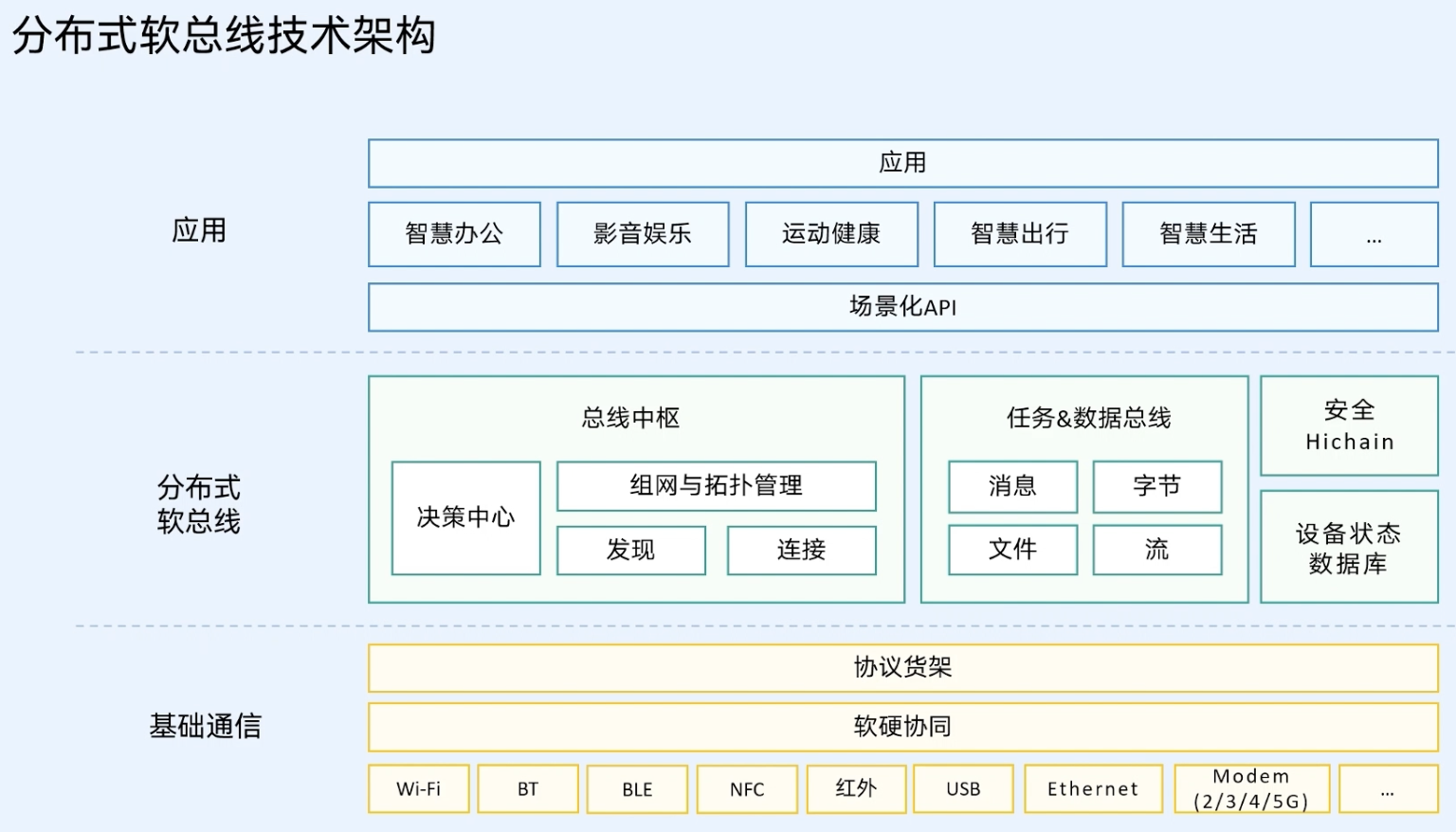Select the USB box

click(964, 789)
